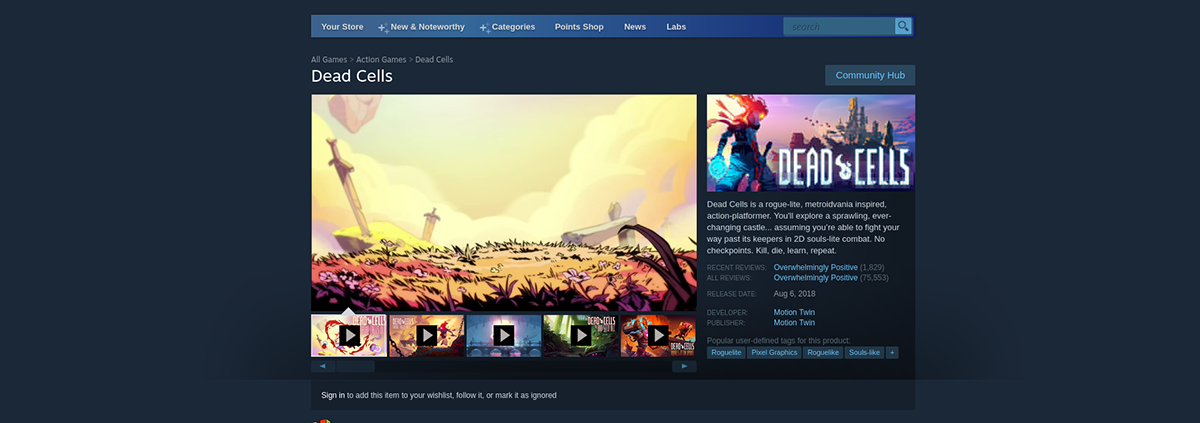This screenshot has width=1200, height=423.
Task: Click the store search input field
Action: tap(839, 26)
